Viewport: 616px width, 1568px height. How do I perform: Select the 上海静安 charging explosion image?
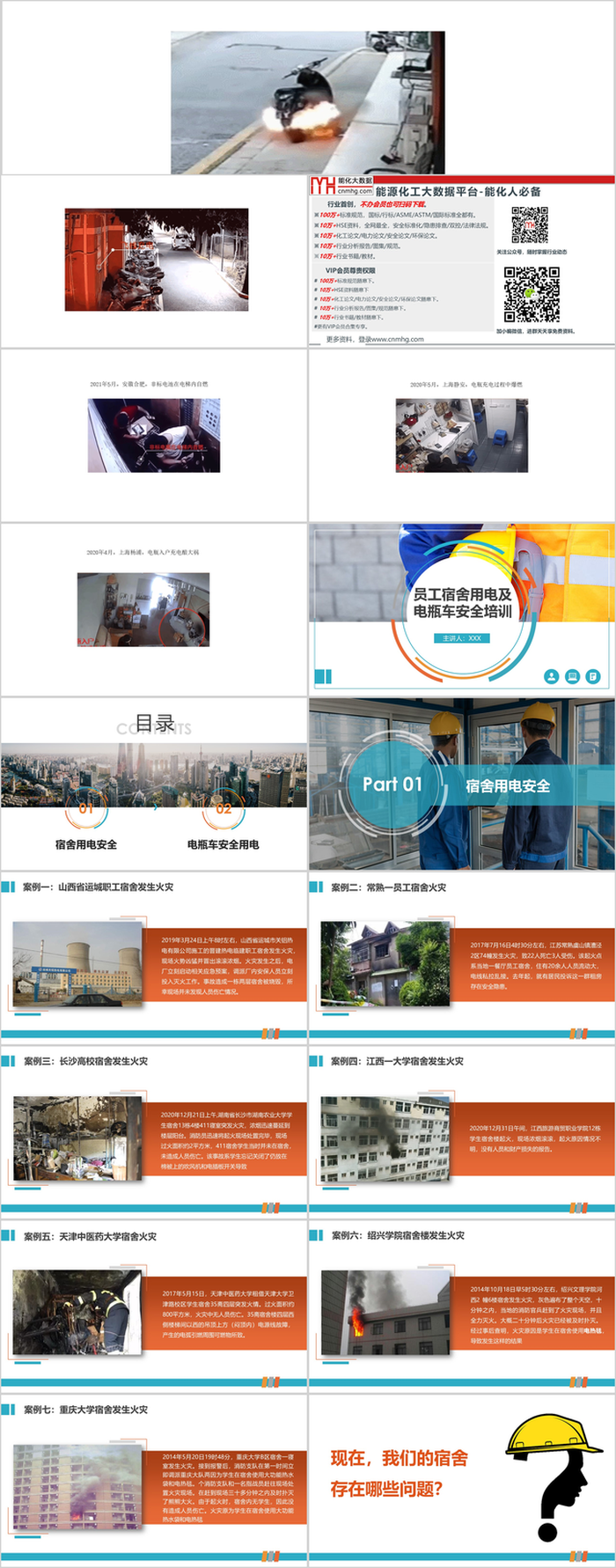tap(462, 435)
